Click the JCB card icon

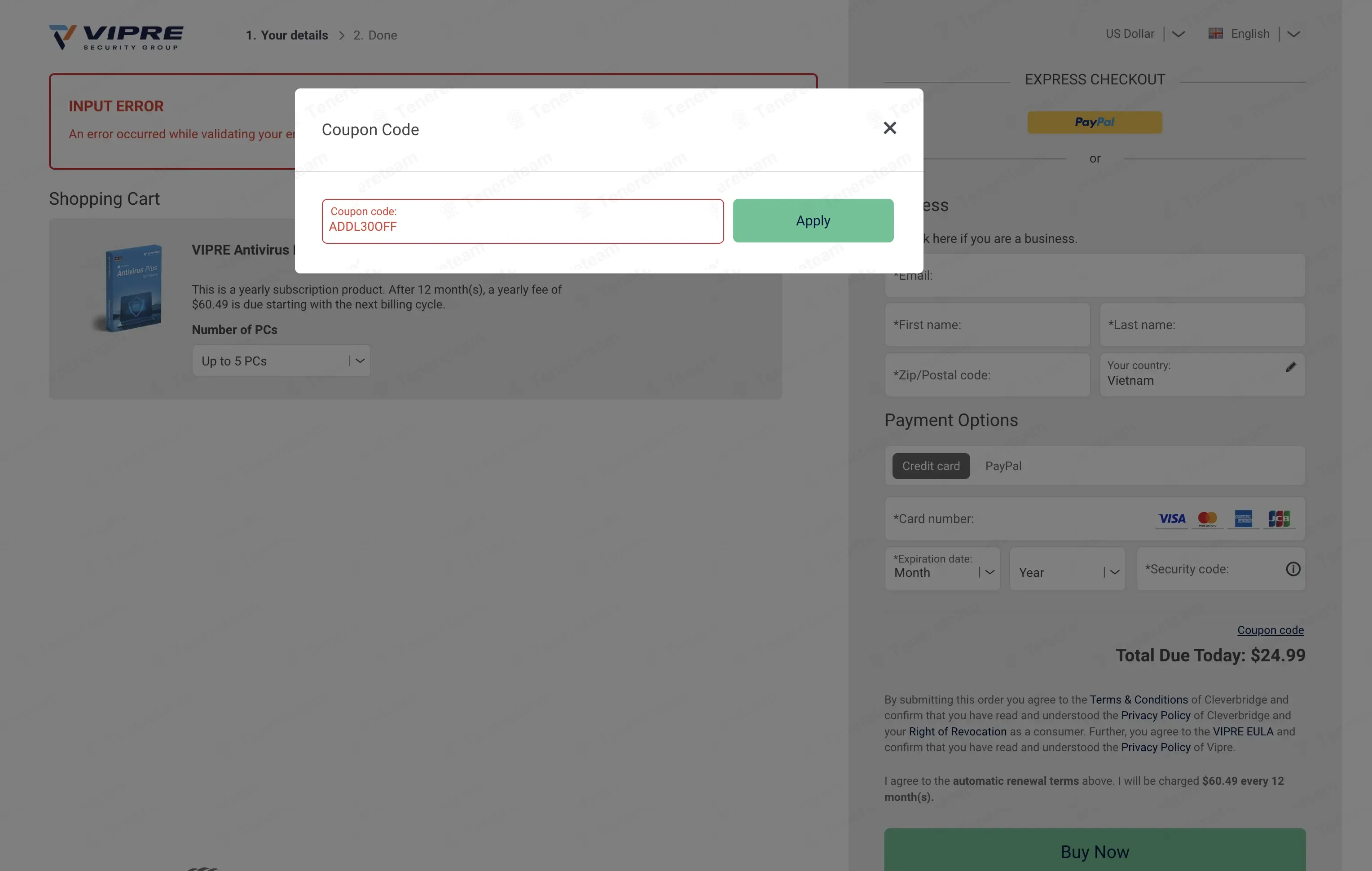point(1279,519)
